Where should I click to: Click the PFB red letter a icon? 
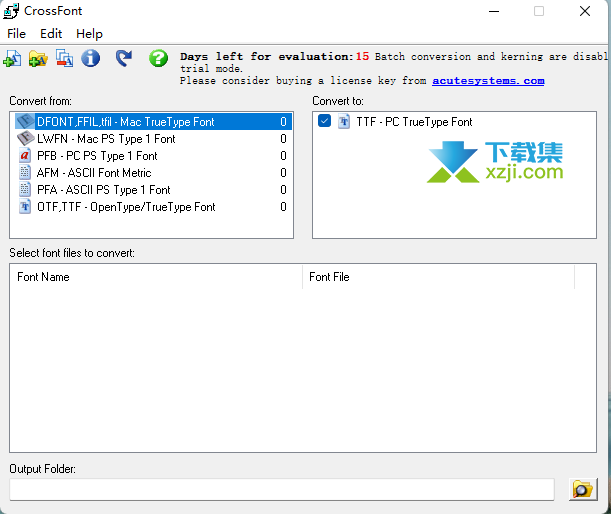click(25, 155)
